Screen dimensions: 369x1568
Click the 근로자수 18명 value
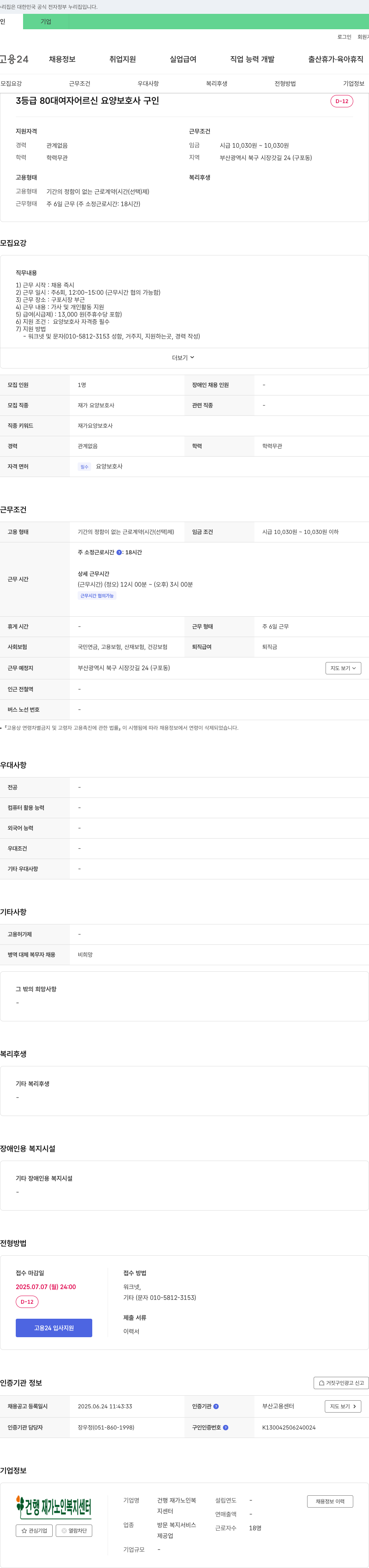(255, 1528)
